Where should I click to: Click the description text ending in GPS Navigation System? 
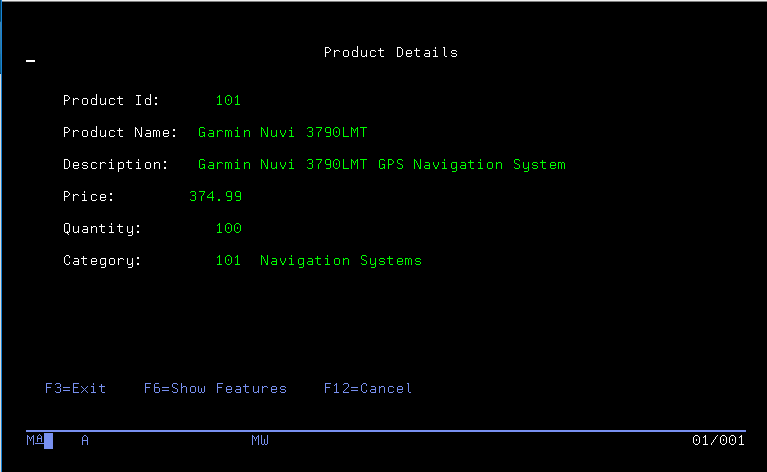382,165
